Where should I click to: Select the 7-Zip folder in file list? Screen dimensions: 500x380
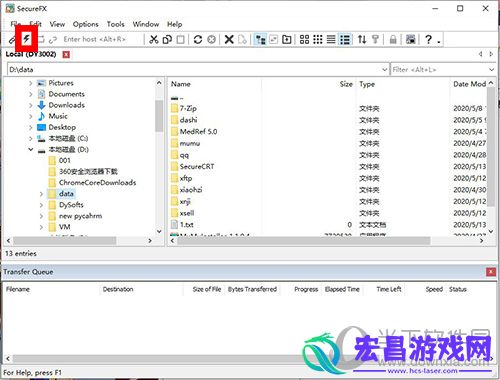188,108
